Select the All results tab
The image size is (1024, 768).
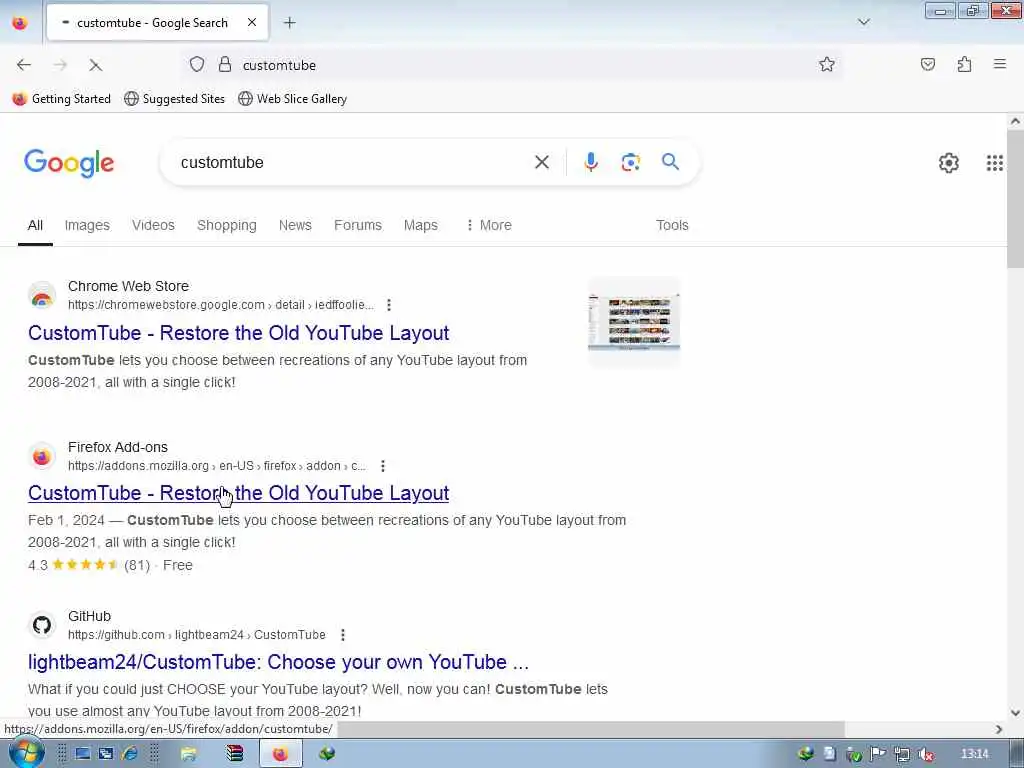(x=35, y=225)
